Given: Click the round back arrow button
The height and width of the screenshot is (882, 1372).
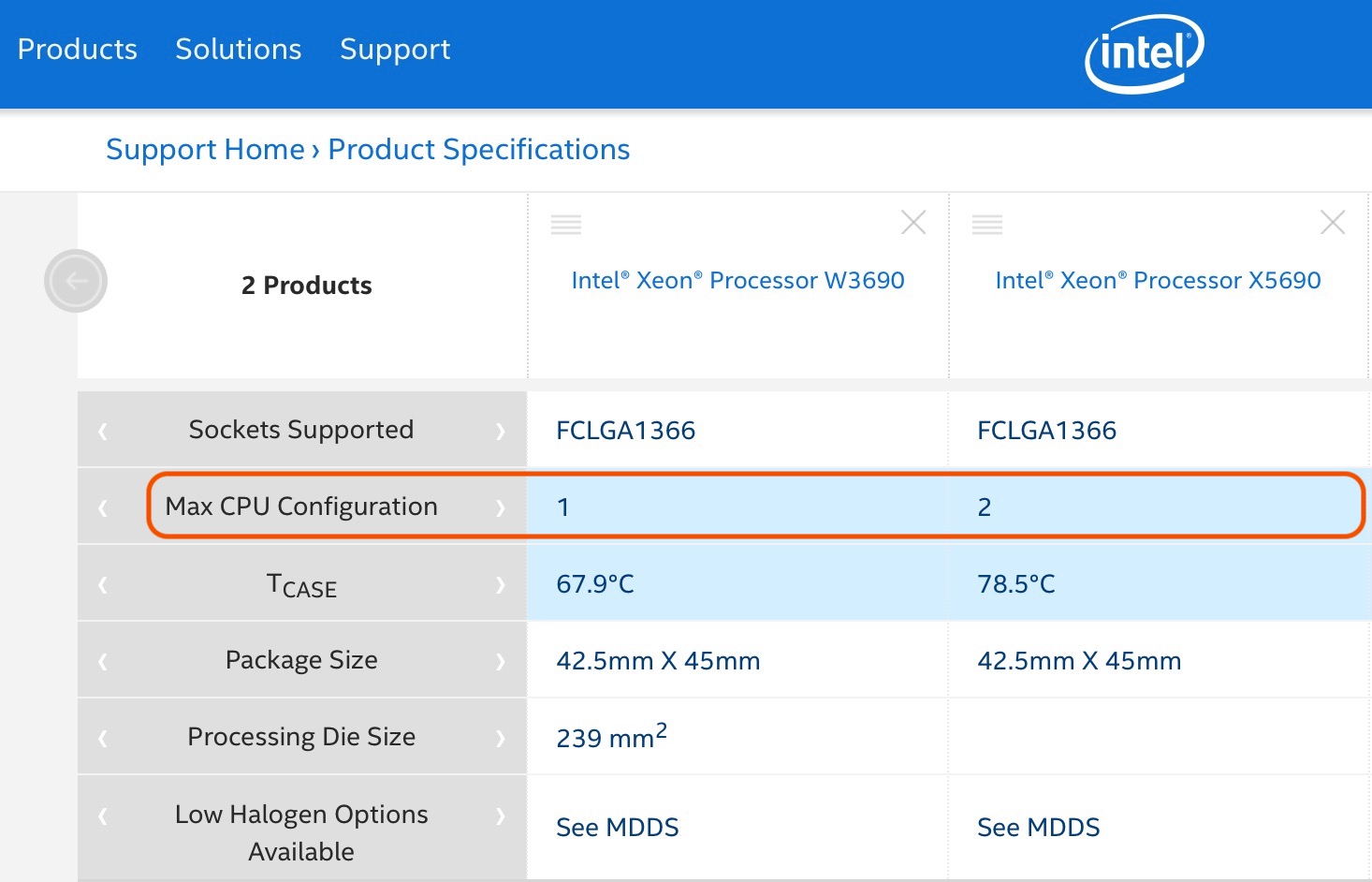Looking at the screenshot, I should coord(76,281).
